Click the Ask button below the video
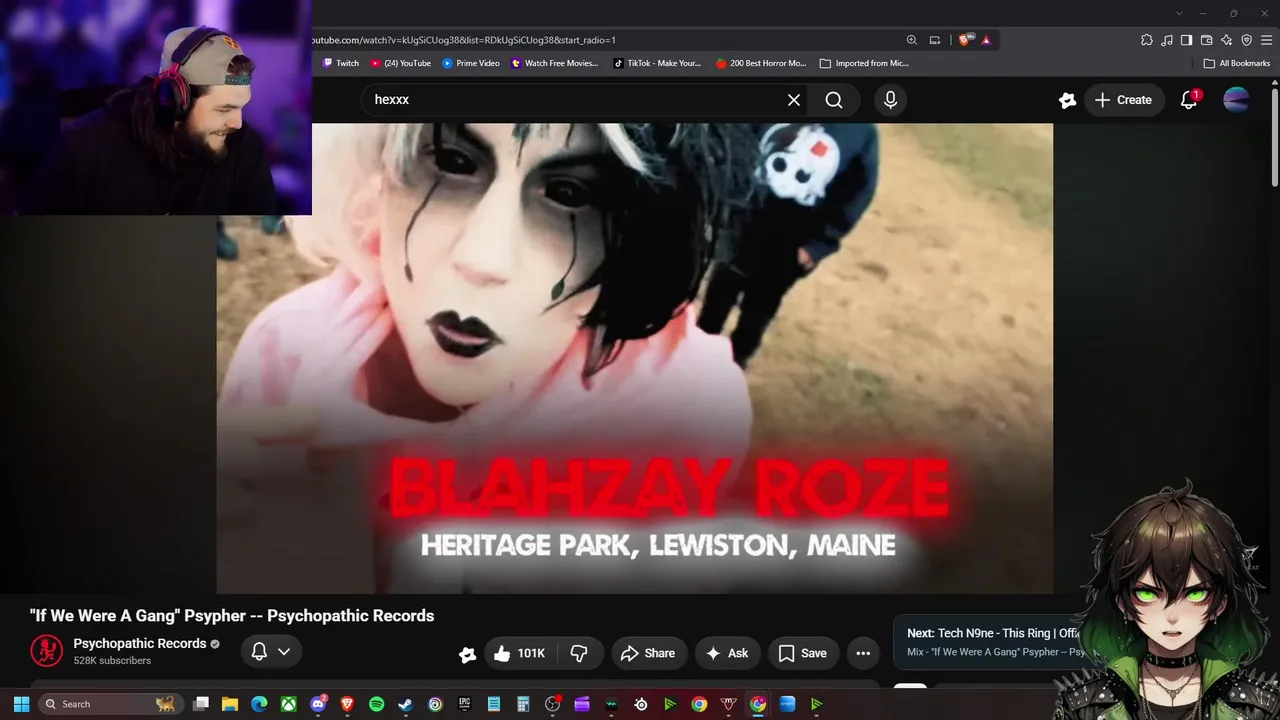 click(x=727, y=653)
